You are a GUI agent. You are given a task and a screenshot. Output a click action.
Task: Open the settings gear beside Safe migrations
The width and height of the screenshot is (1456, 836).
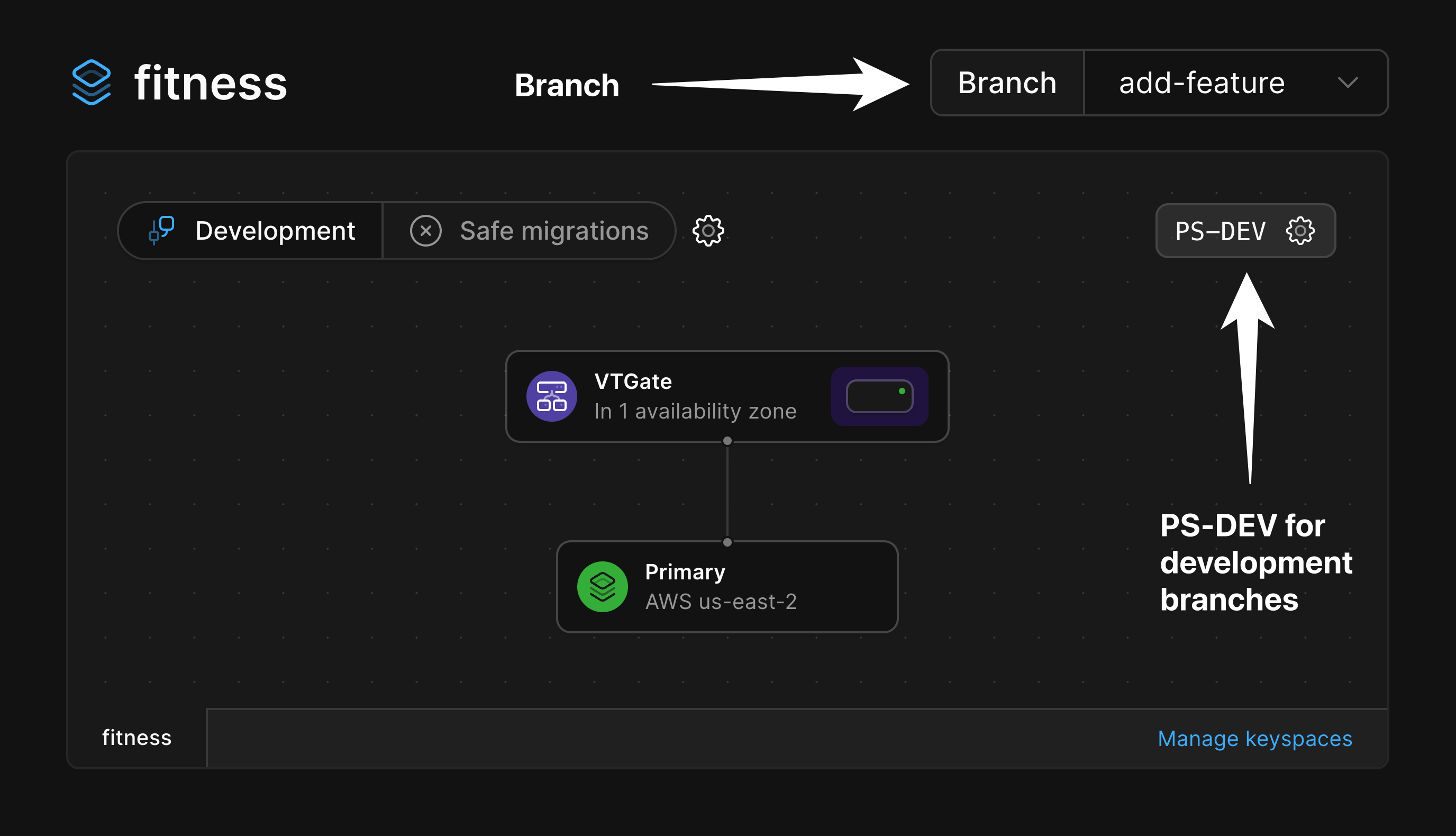point(708,231)
